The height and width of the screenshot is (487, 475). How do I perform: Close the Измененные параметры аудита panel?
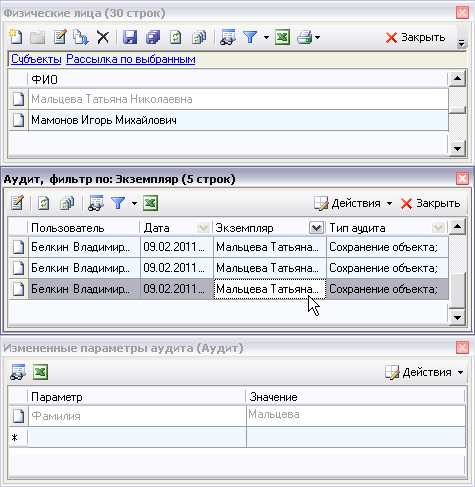pyautogui.click(x=462, y=348)
